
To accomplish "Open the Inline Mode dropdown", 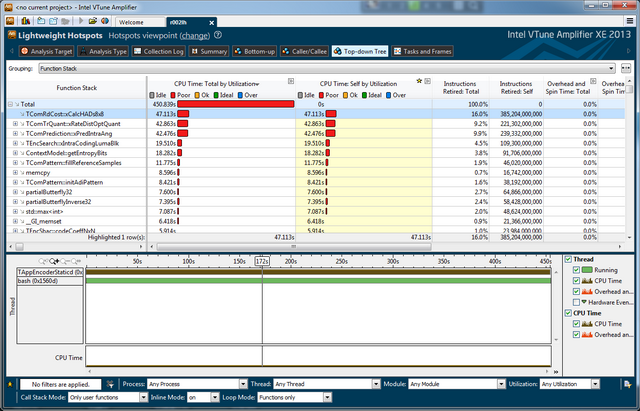I will [203, 397].
